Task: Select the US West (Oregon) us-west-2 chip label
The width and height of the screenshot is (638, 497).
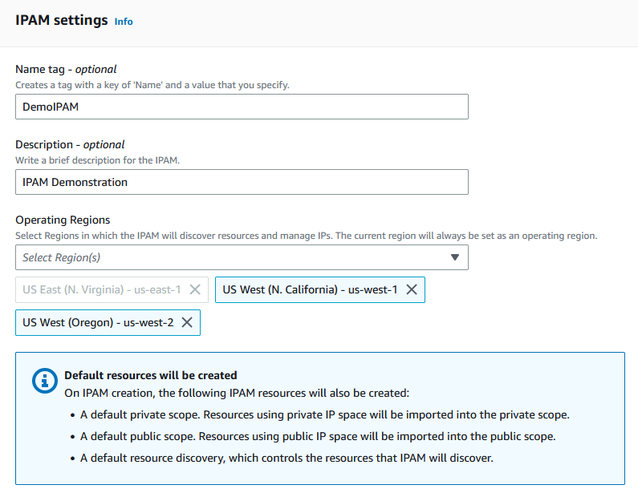Action: point(97,322)
